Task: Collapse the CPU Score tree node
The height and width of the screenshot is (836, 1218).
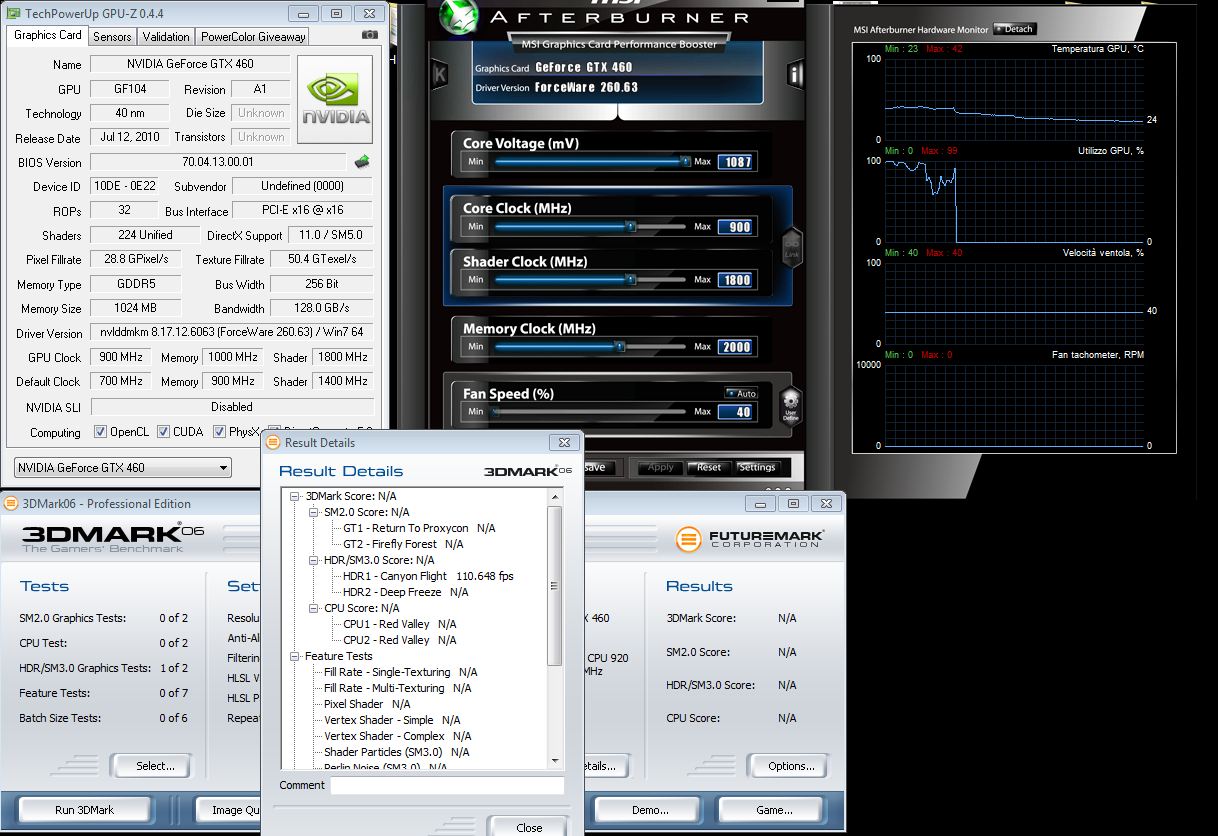Action: pos(315,608)
